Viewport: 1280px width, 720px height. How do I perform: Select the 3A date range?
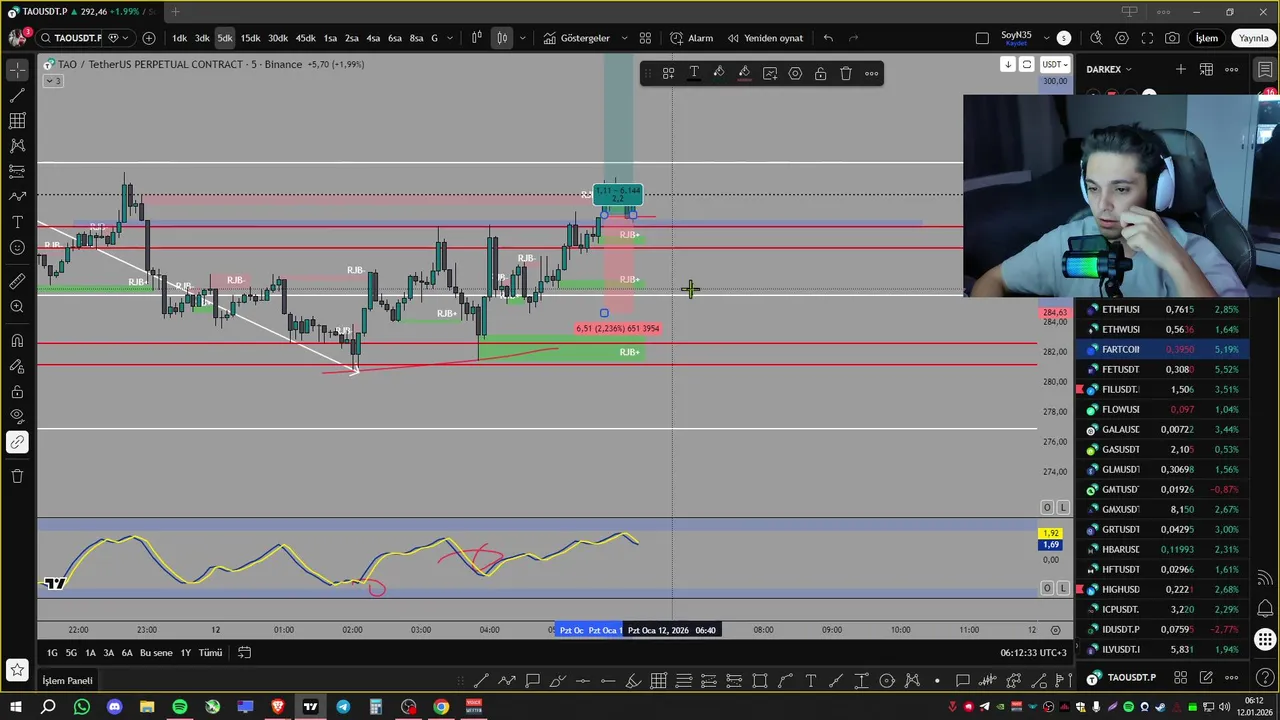pyautogui.click(x=108, y=653)
